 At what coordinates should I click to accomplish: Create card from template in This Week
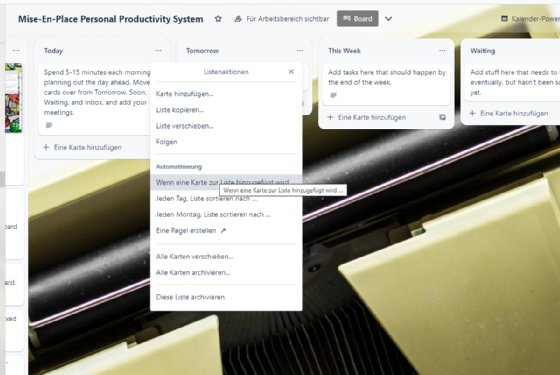point(442,117)
